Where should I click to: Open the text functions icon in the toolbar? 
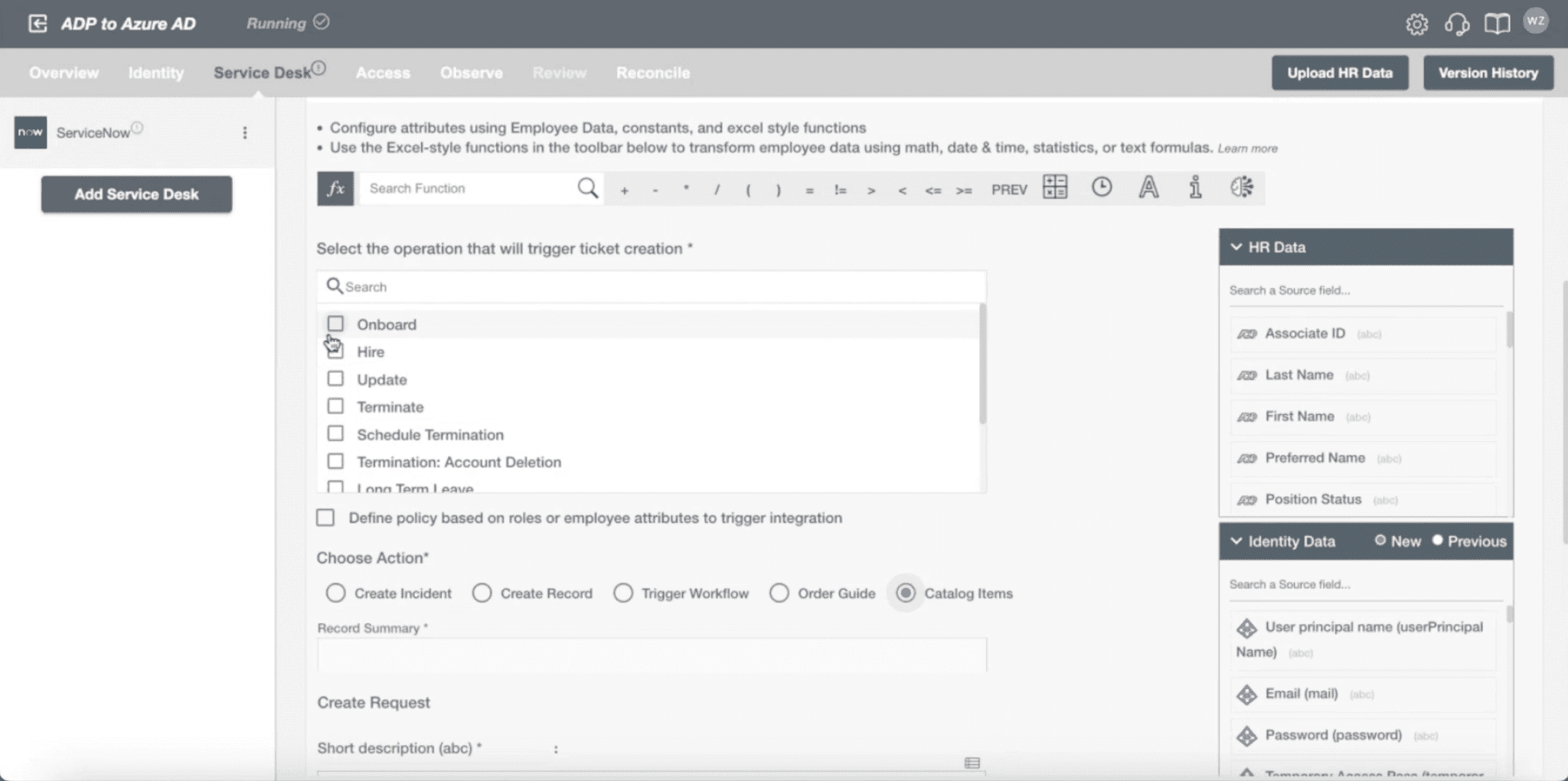pos(1148,188)
